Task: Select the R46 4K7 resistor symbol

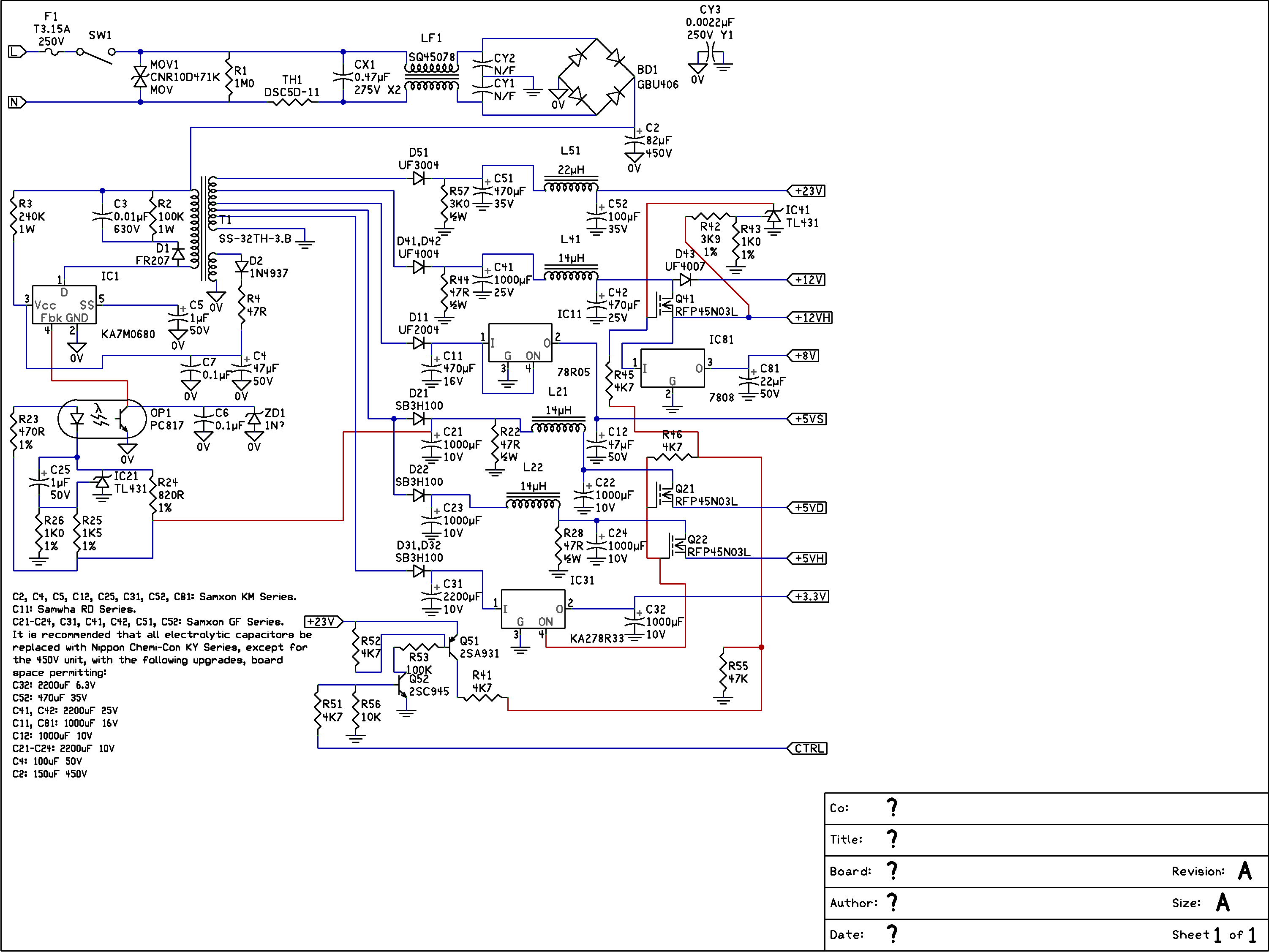Action: coord(673,457)
